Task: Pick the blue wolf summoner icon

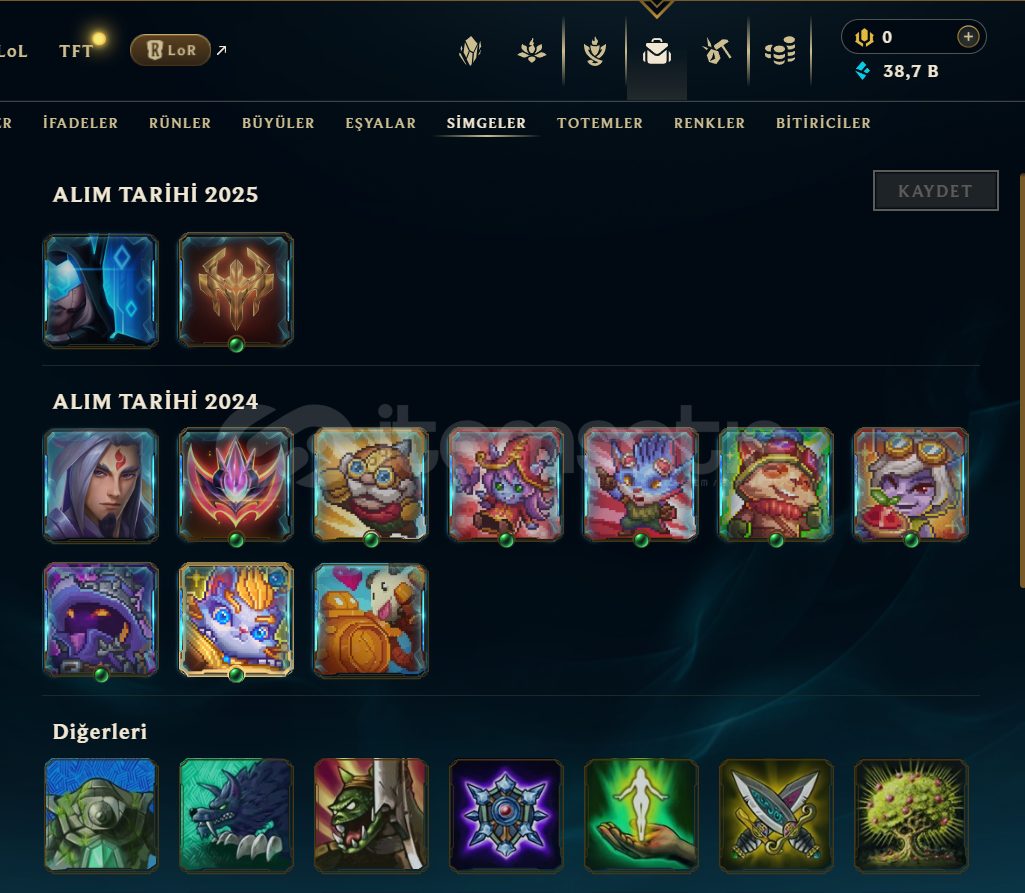Action: [x=236, y=816]
